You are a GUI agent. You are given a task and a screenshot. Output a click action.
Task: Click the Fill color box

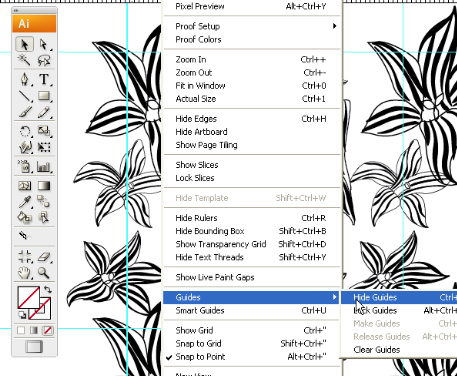pos(28,297)
